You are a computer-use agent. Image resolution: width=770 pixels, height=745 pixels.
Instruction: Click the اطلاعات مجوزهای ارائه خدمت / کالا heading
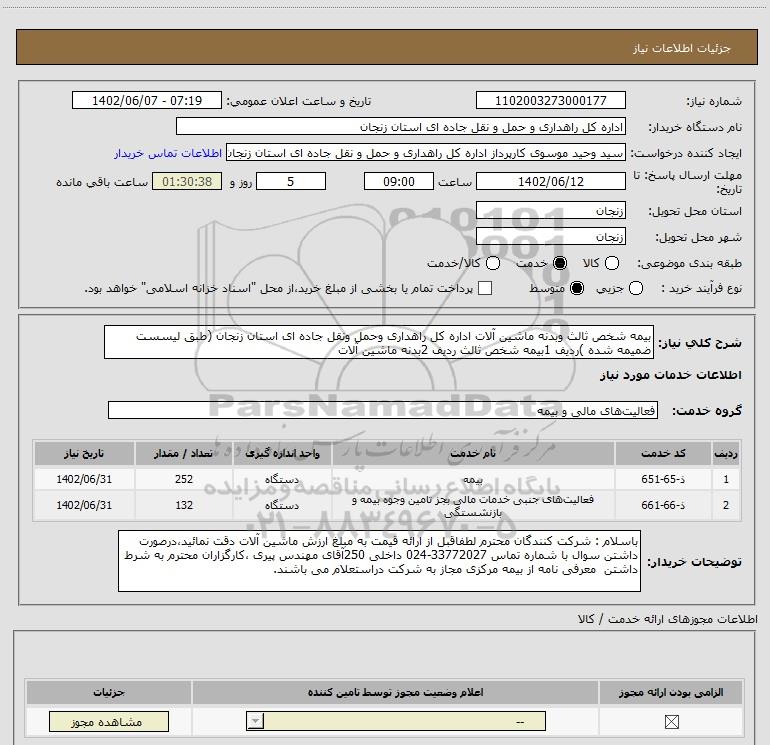667,619
